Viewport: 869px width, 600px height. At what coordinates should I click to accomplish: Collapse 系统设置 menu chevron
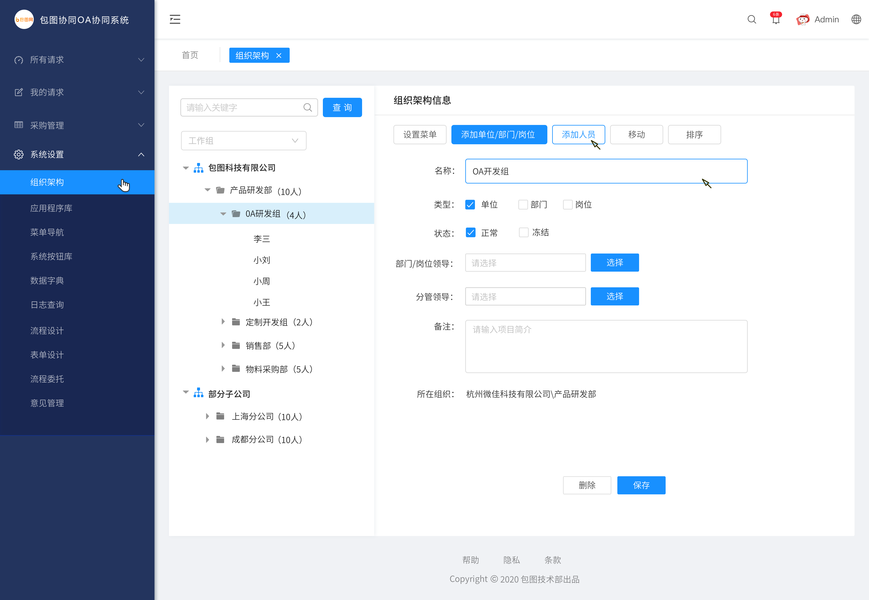click(x=141, y=155)
